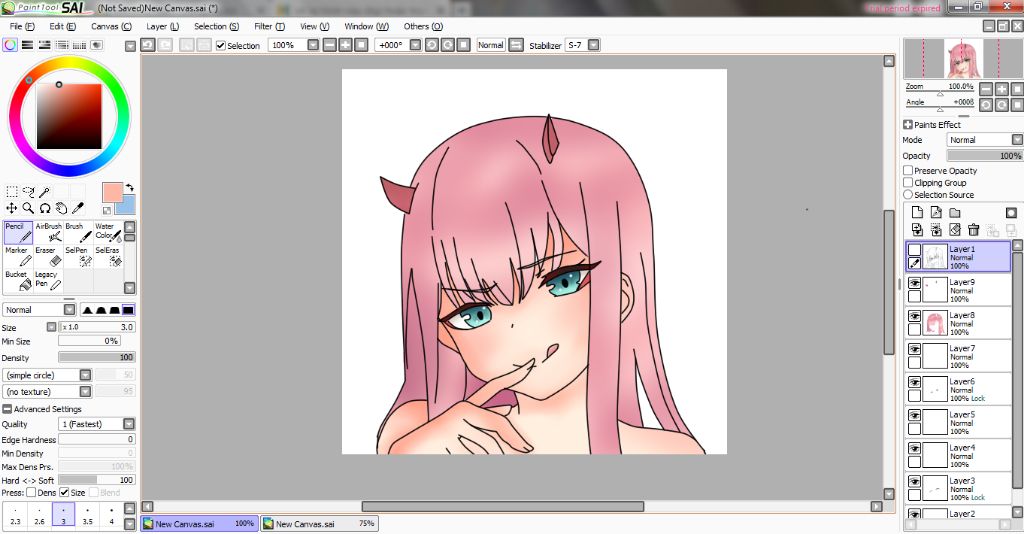Viewport: 1024px width, 534px height.
Task: Adjust the layer Opacity slider
Action: 984,156
